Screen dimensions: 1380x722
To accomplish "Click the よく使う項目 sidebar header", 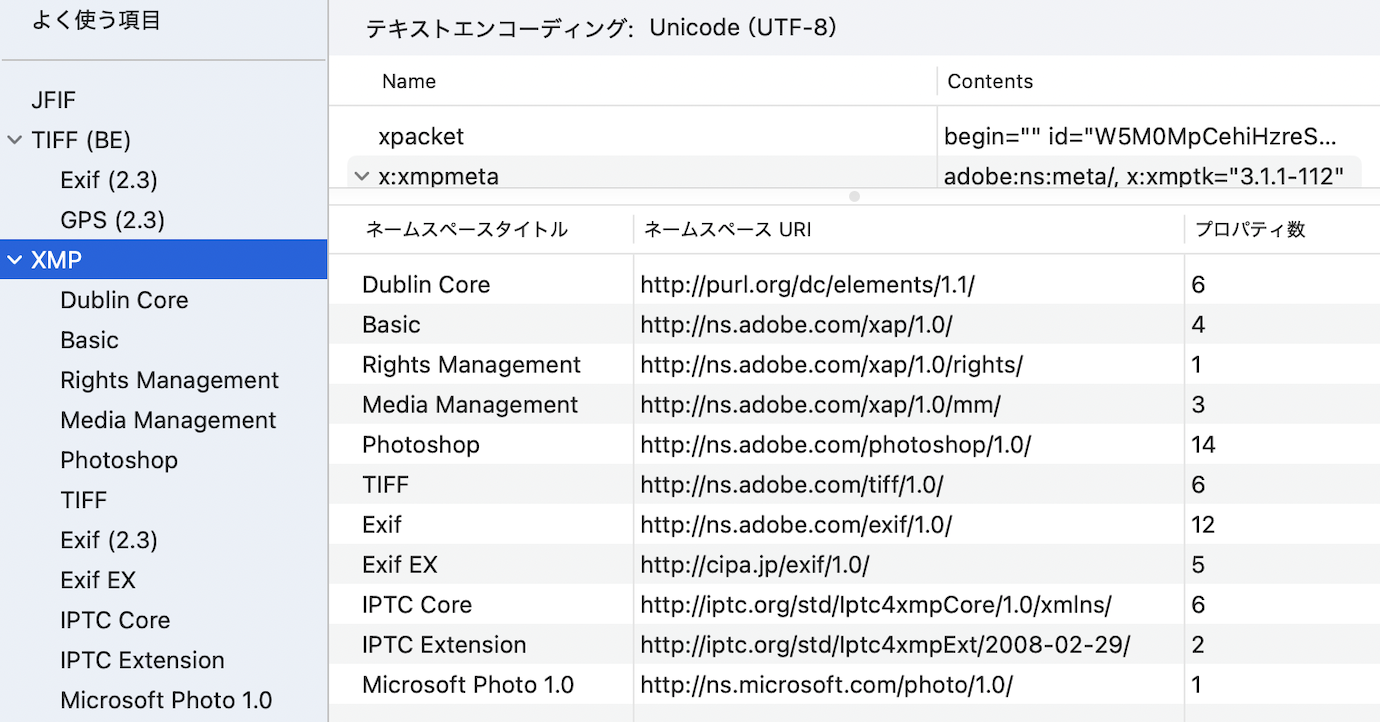I will [96, 20].
